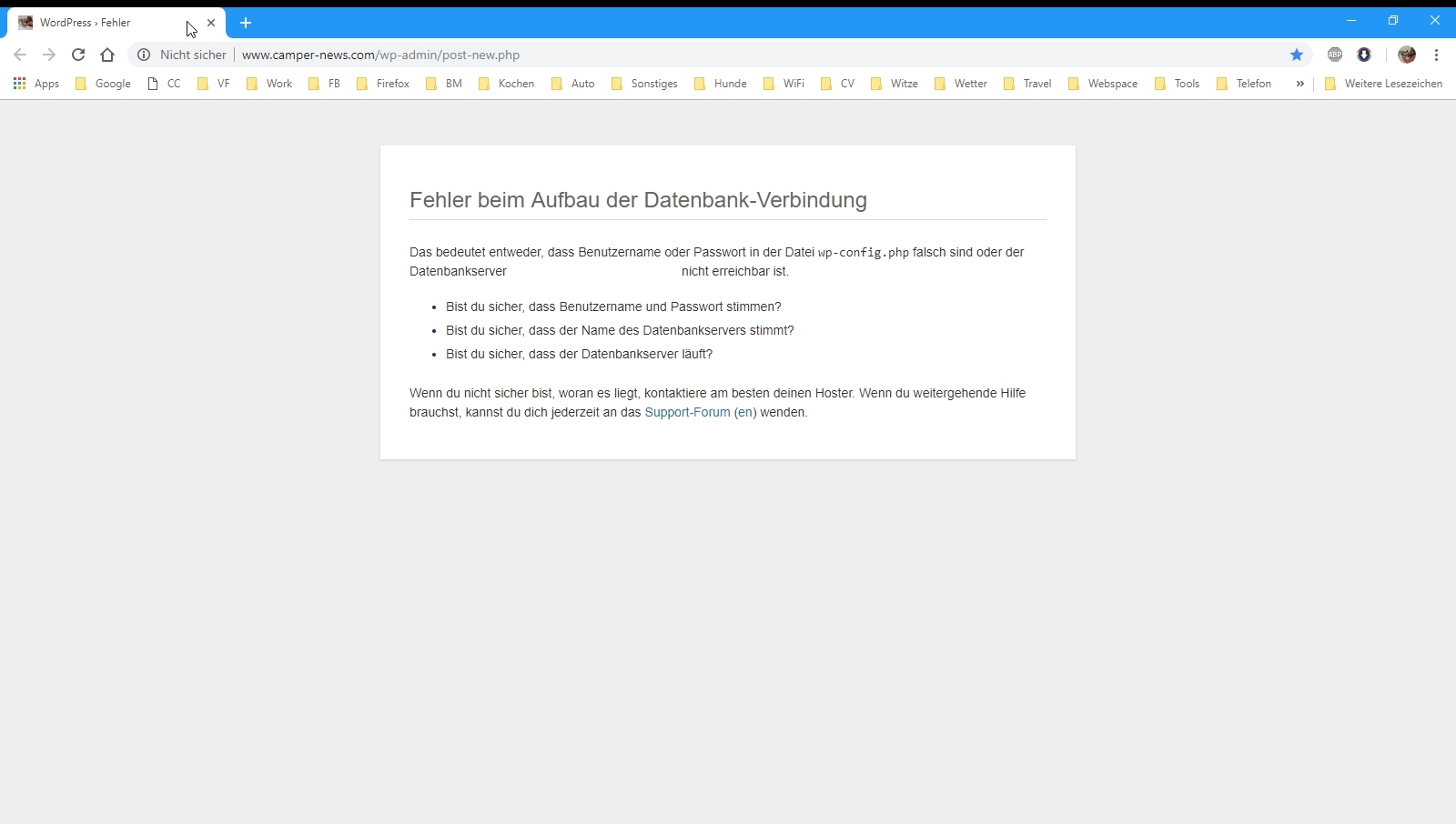Open the FB bookmark folder
1456x824 pixels.
point(324,84)
